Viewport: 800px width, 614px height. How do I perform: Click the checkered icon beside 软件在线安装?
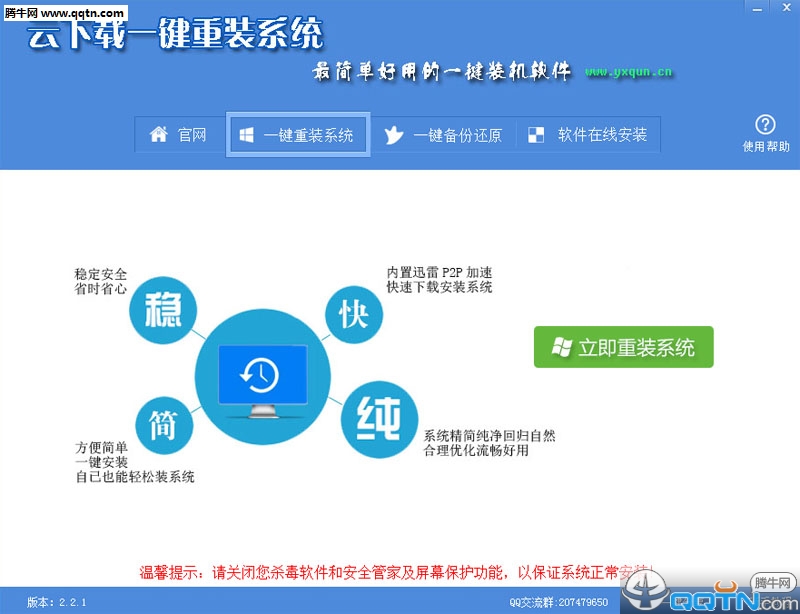tap(537, 135)
